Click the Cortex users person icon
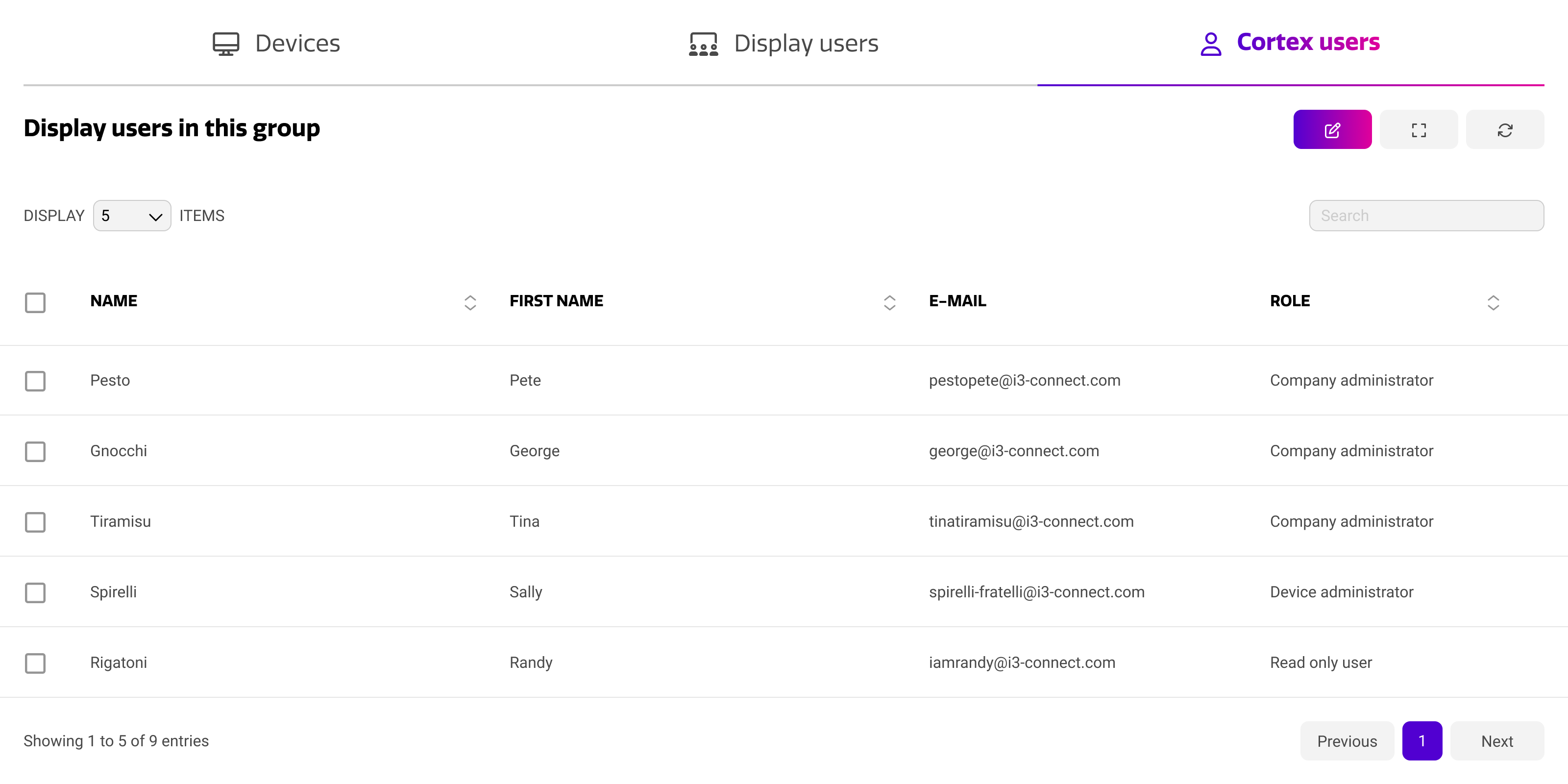 (x=1211, y=44)
